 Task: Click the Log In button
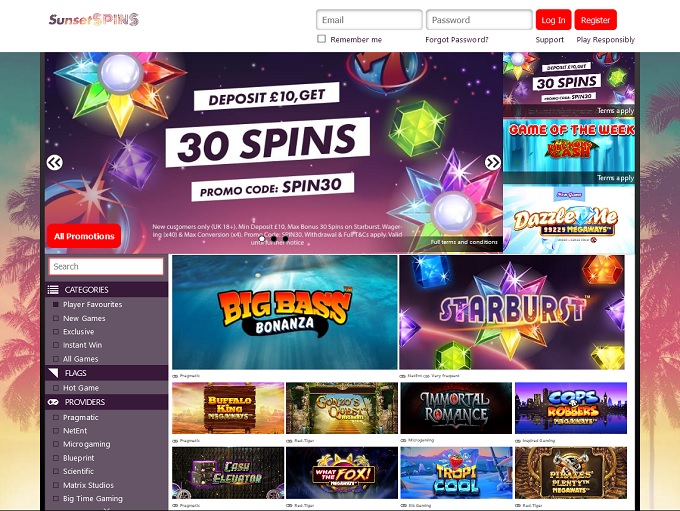point(553,20)
